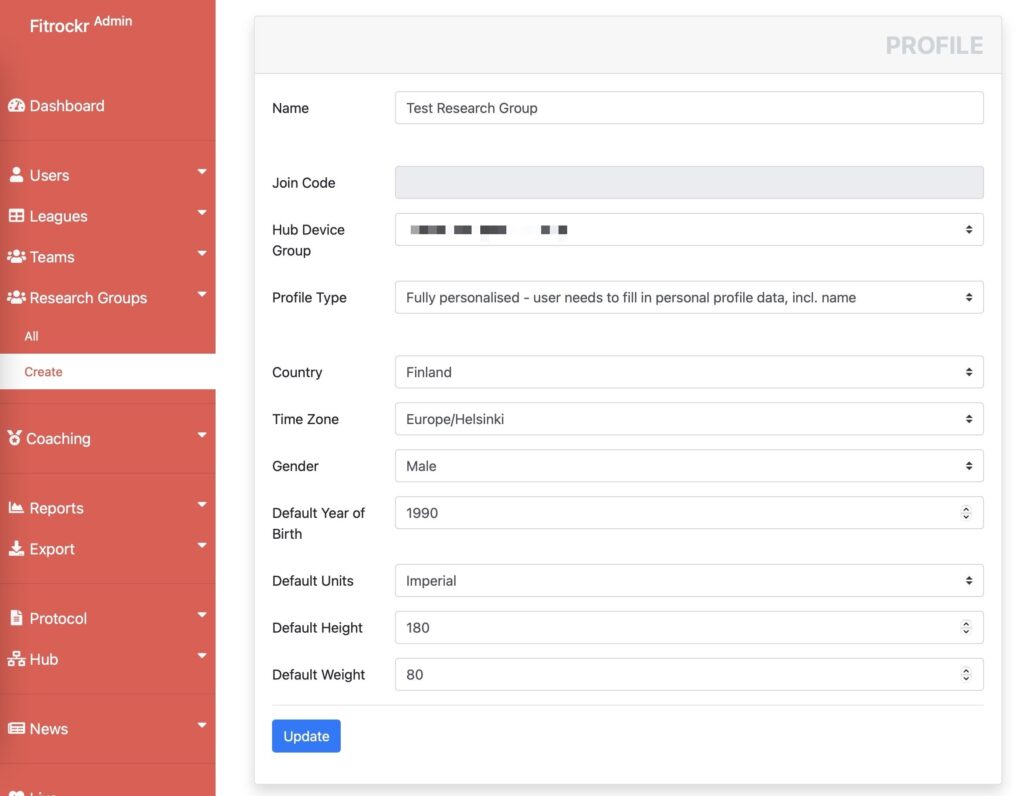Open the Gender dropdown showing Male

pyautogui.click(x=689, y=466)
